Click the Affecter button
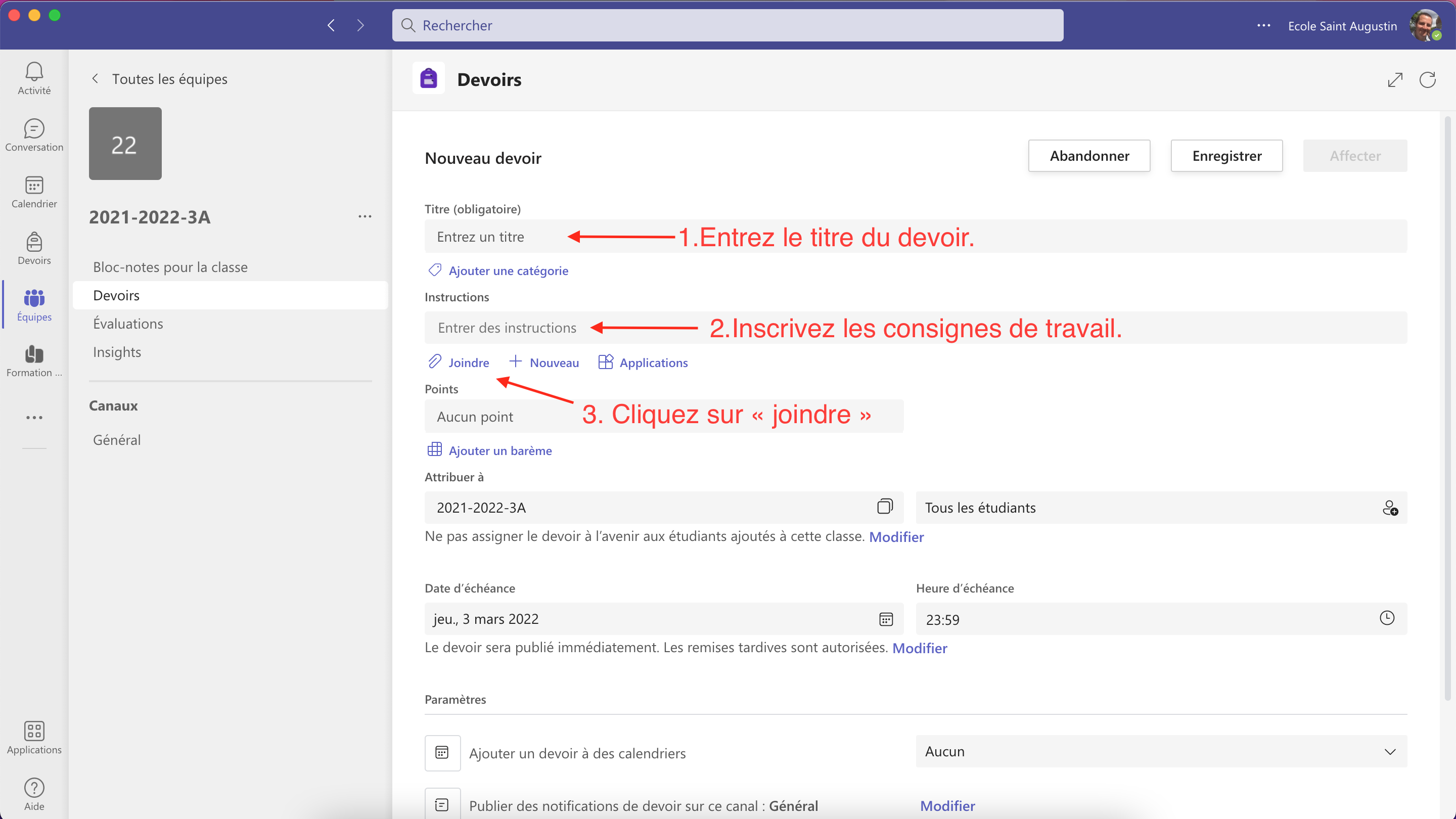Screen dimensions: 1456x819 [x=1355, y=155]
